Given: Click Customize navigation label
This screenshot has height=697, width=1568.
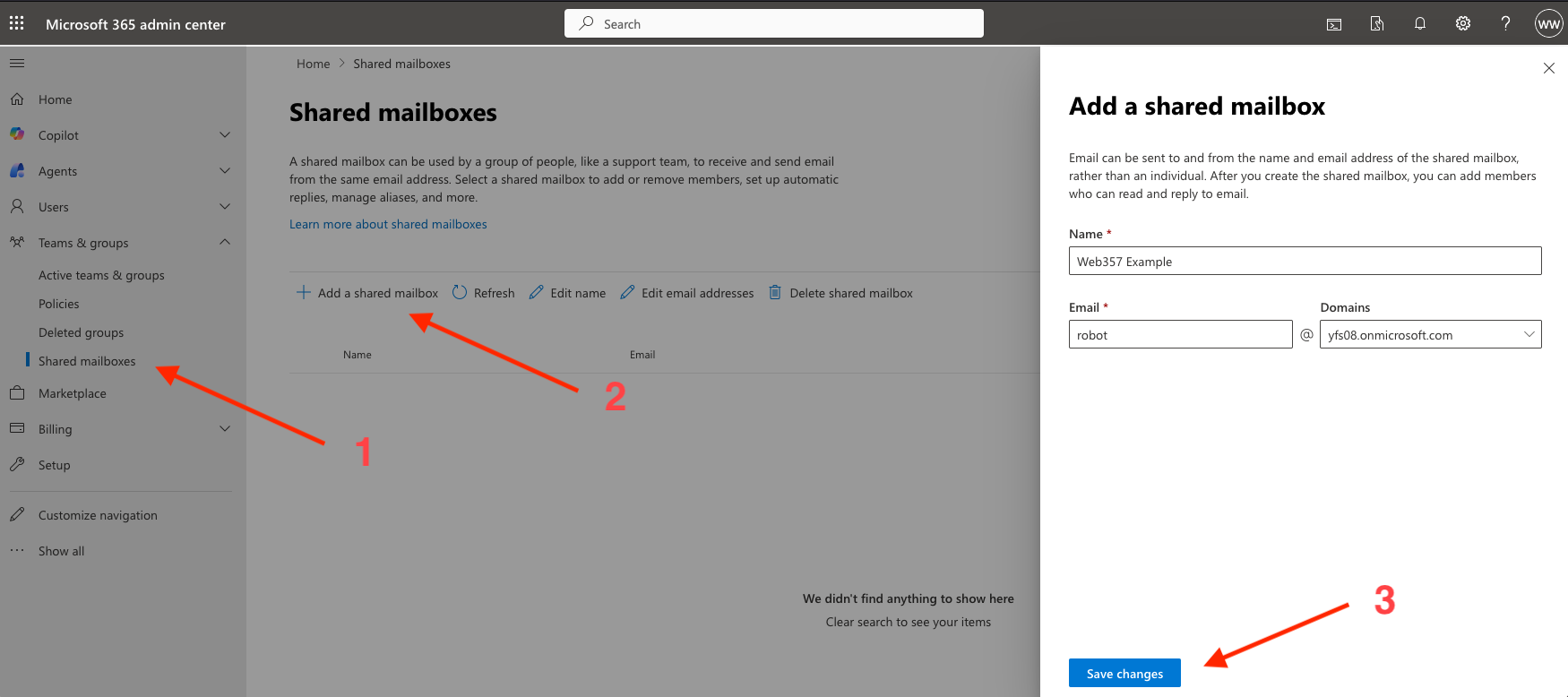Looking at the screenshot, I should 98,515.
